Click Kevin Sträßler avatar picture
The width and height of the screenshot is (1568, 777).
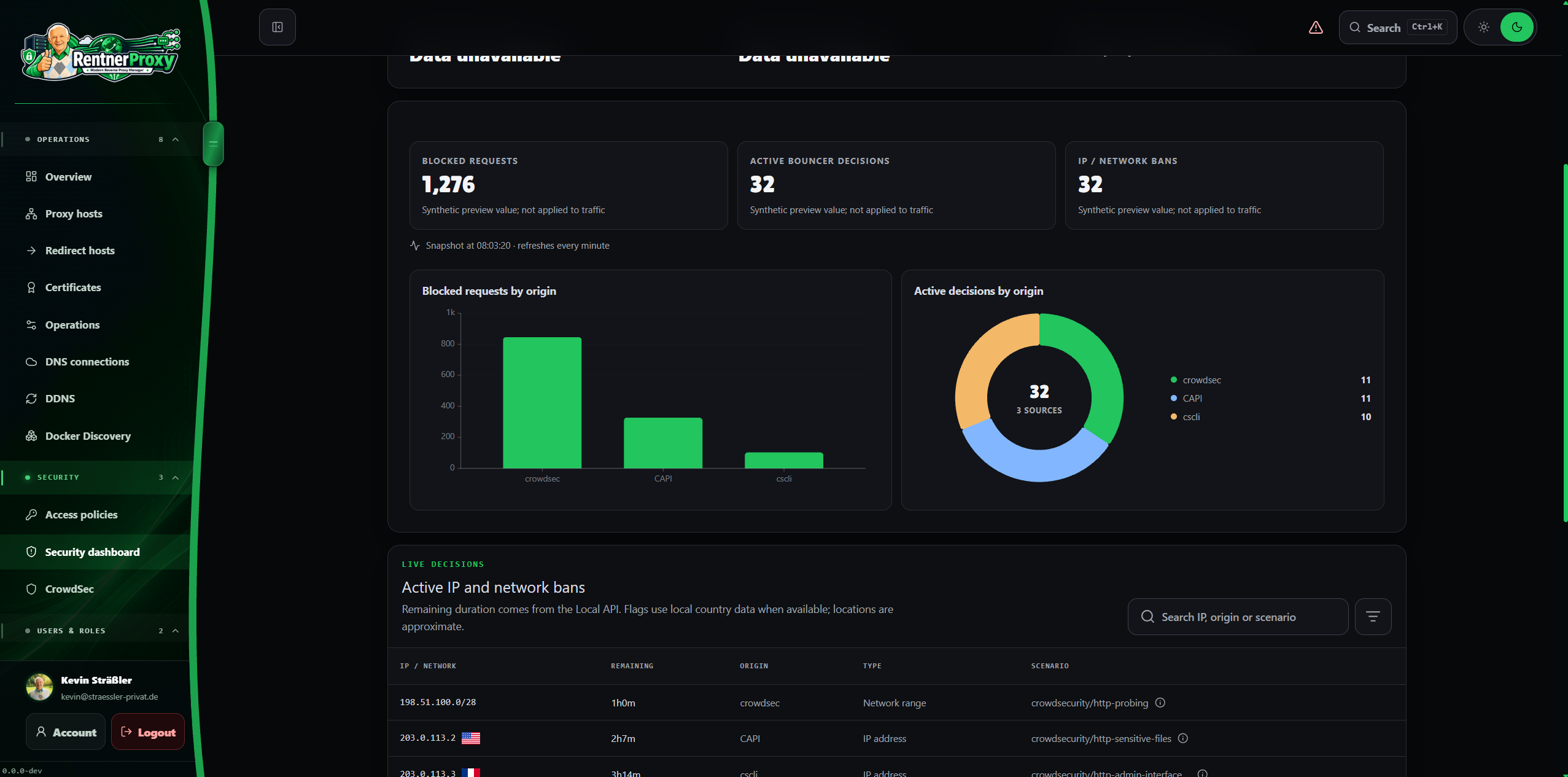coord(39,687)
